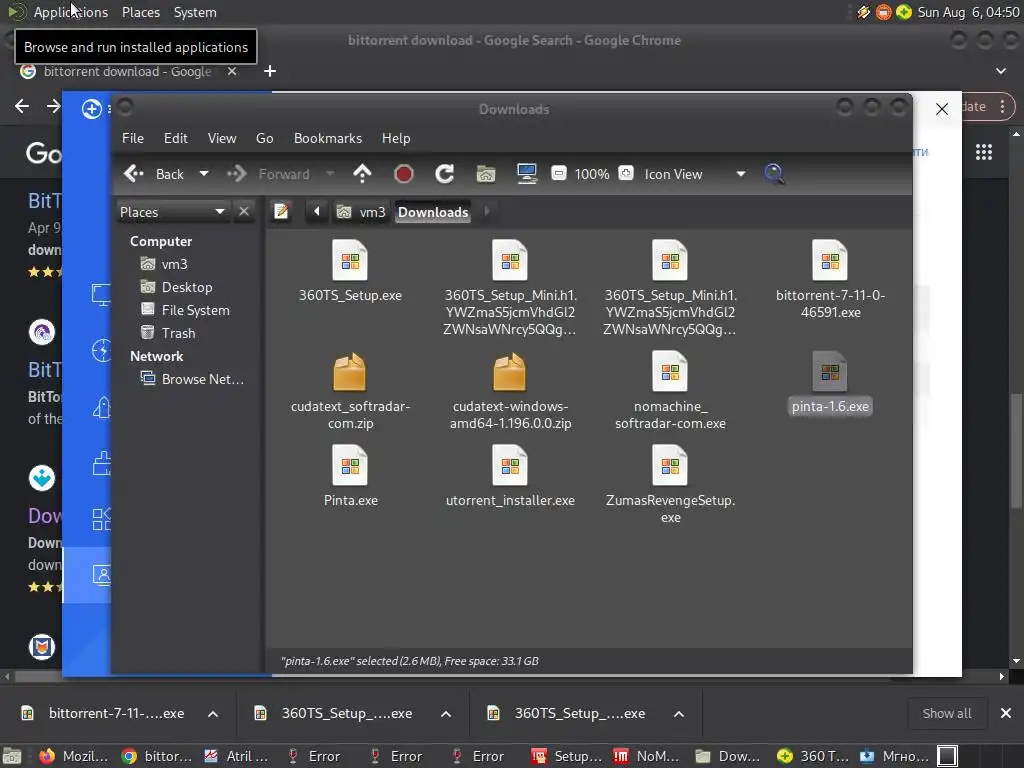Click the path bar right arrow
1024x768 pixels.
pos(487,212)
